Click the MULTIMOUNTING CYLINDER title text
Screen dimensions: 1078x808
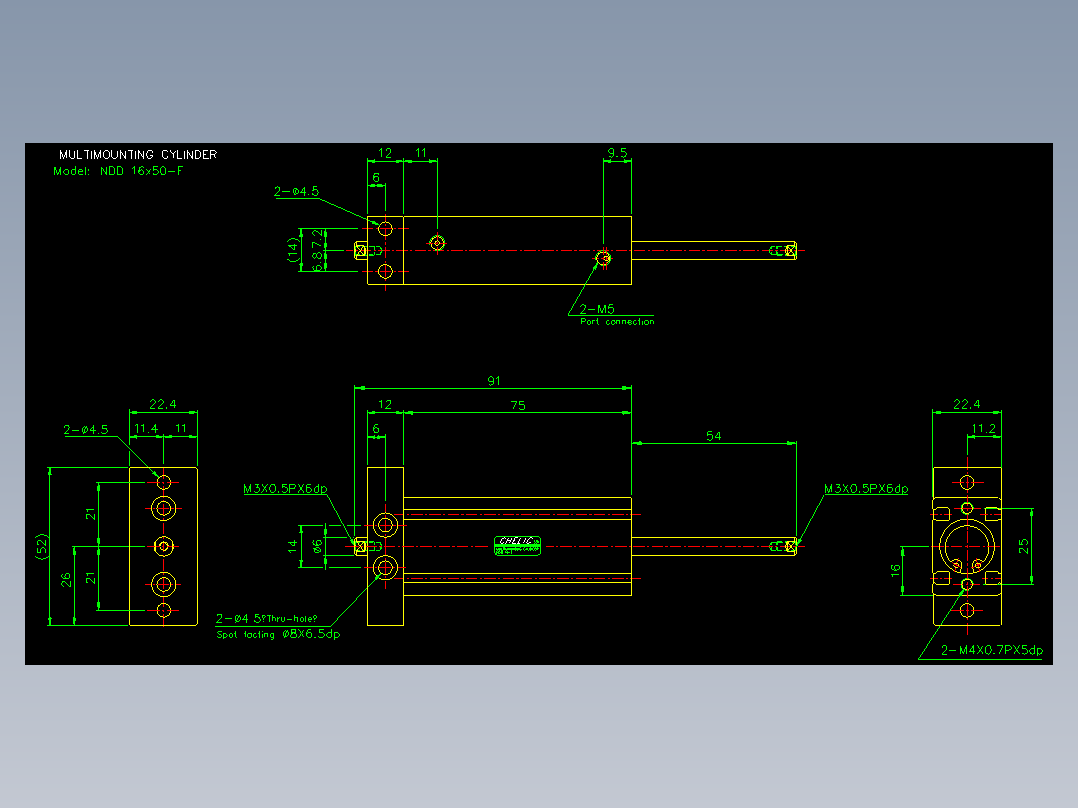[x=138, y=155]
